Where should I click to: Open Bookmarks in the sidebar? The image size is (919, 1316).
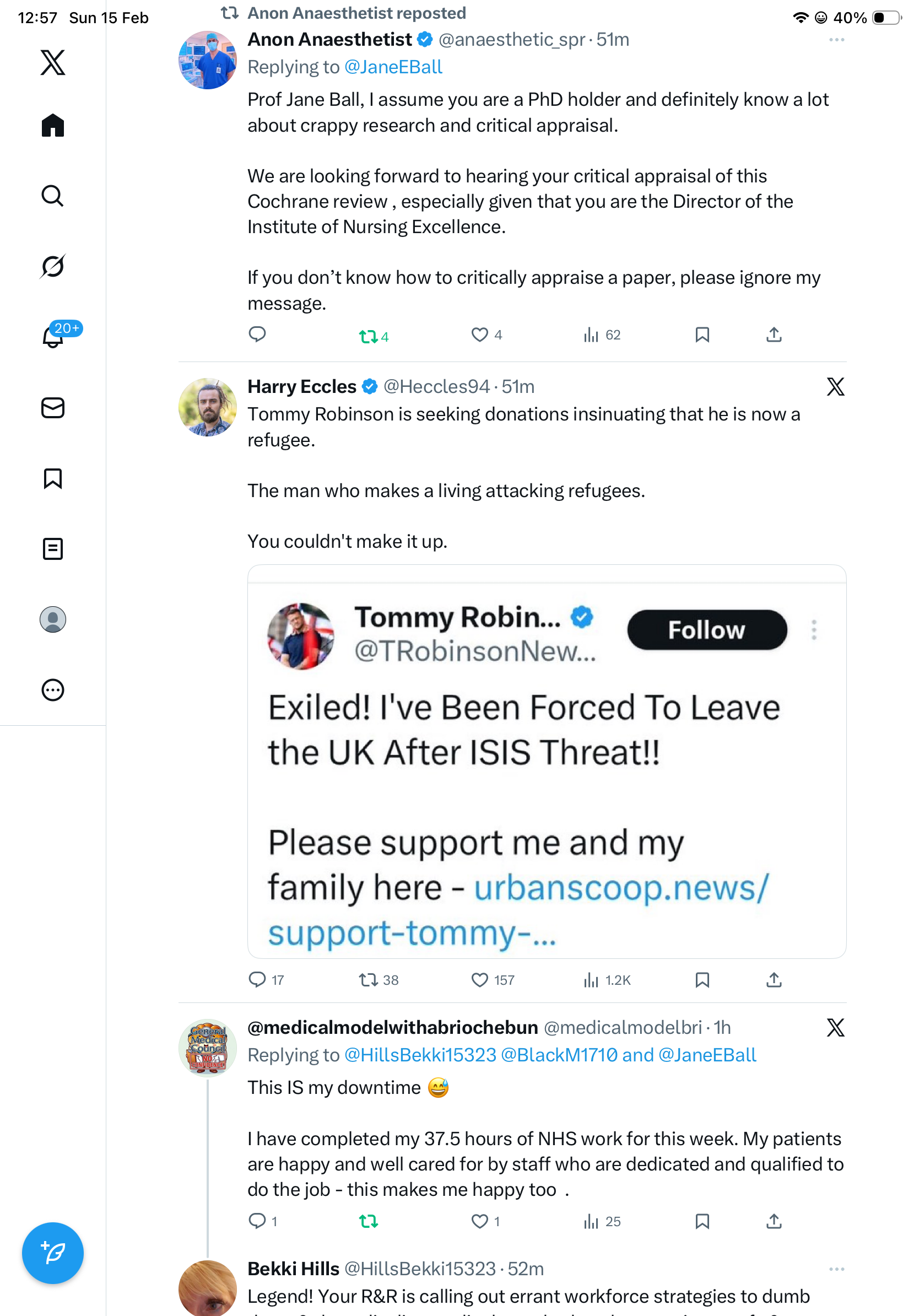53,478
